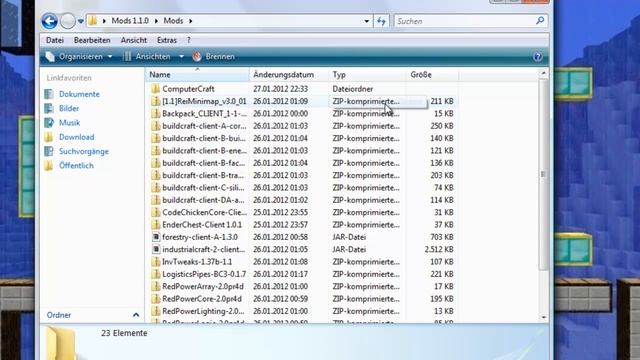Click the file list scrollbar down arrow
640x360 pixels.
(x=543, y=317)
